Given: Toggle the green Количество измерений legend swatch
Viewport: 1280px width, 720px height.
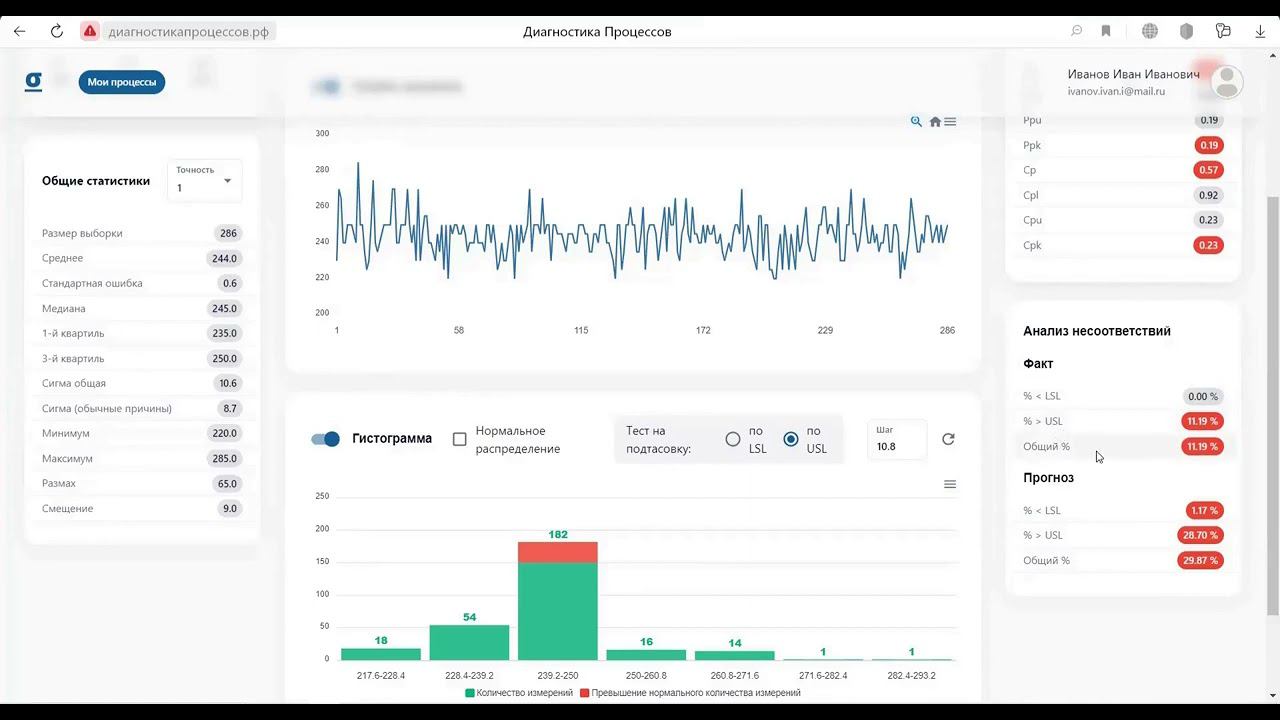Looking at the screenshot, I should click(470, 693).
